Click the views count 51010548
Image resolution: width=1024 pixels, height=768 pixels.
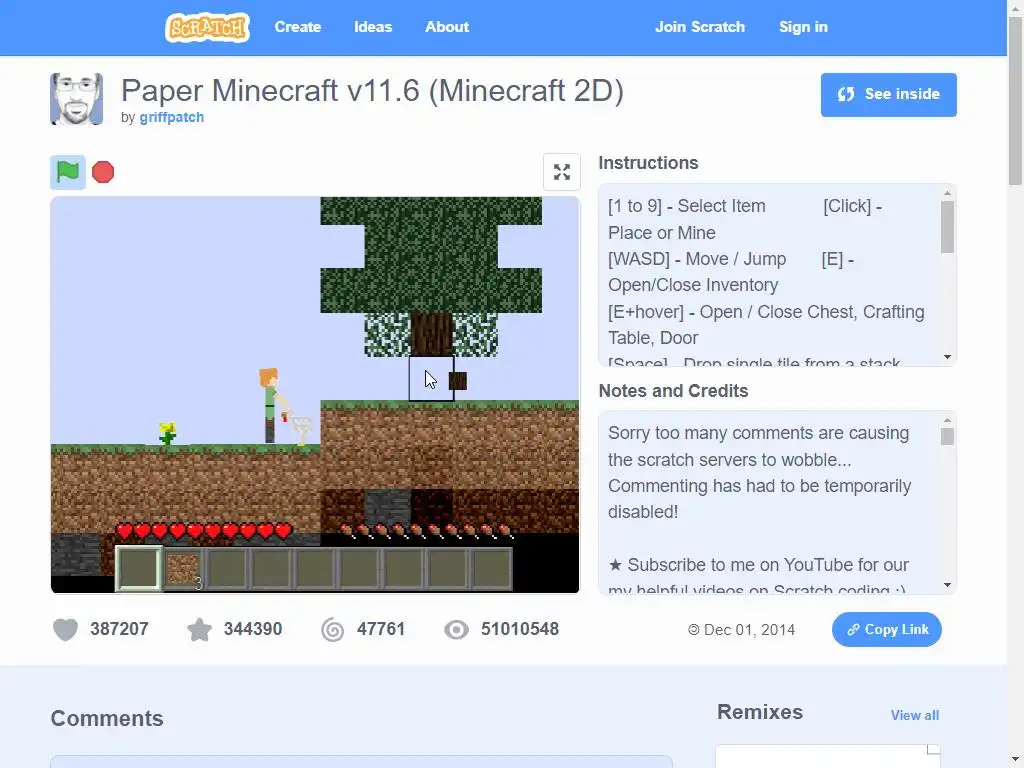pyautogui.click(x=520, y=629)
